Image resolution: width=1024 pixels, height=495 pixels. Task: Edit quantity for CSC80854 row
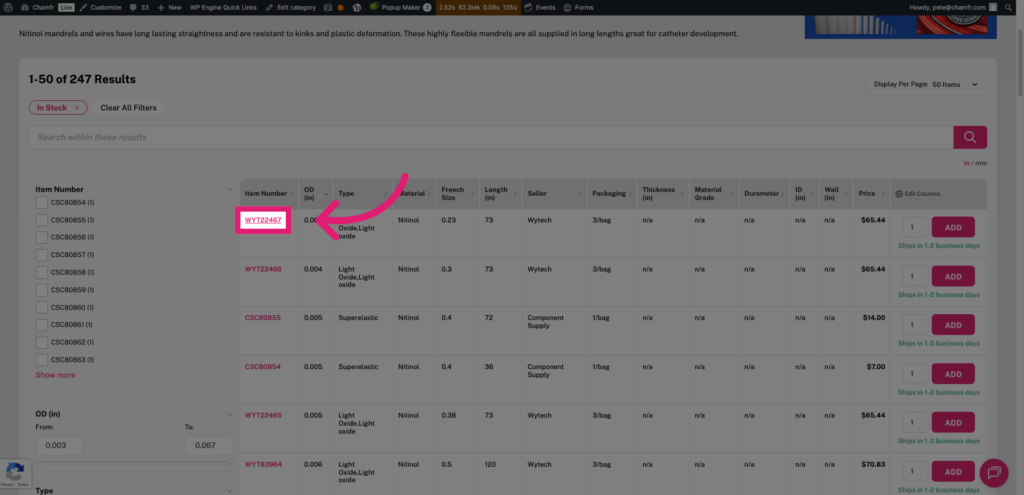pyautogui.click(x=915, y=374)
